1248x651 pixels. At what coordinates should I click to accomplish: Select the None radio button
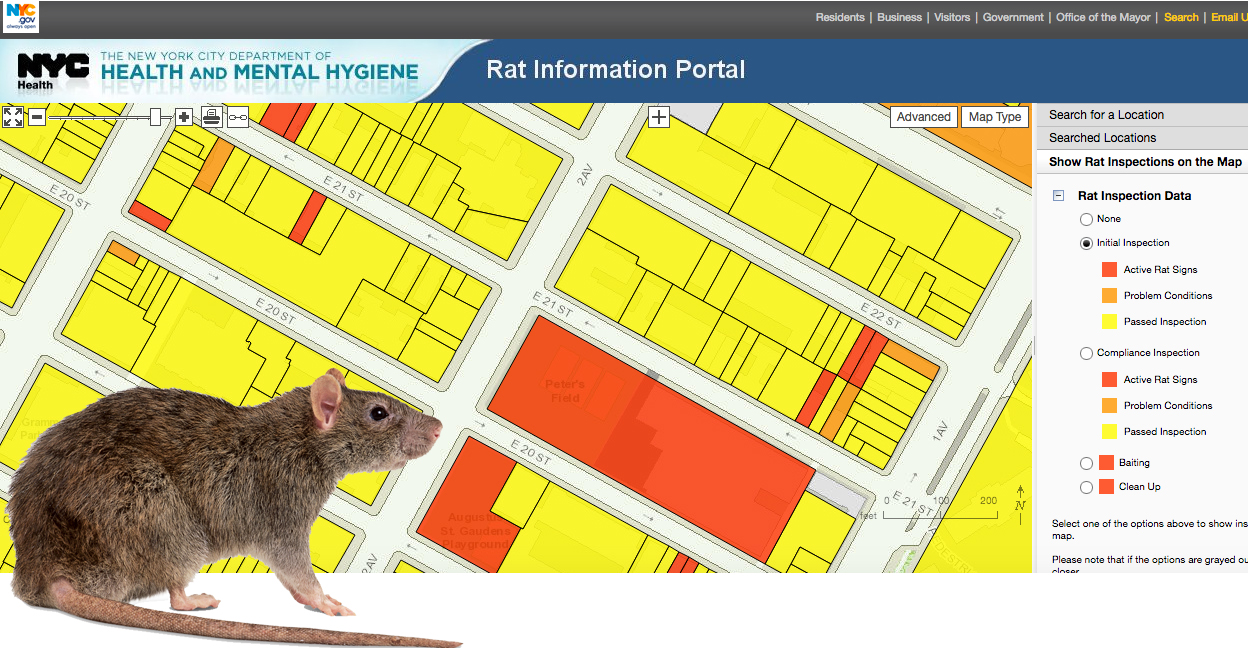1086,219
